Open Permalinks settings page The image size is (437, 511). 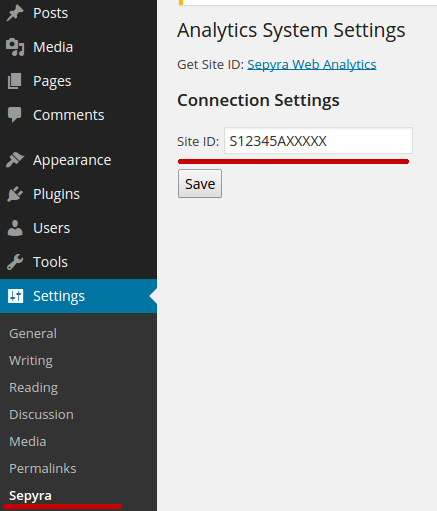click(x=43, y=469)
